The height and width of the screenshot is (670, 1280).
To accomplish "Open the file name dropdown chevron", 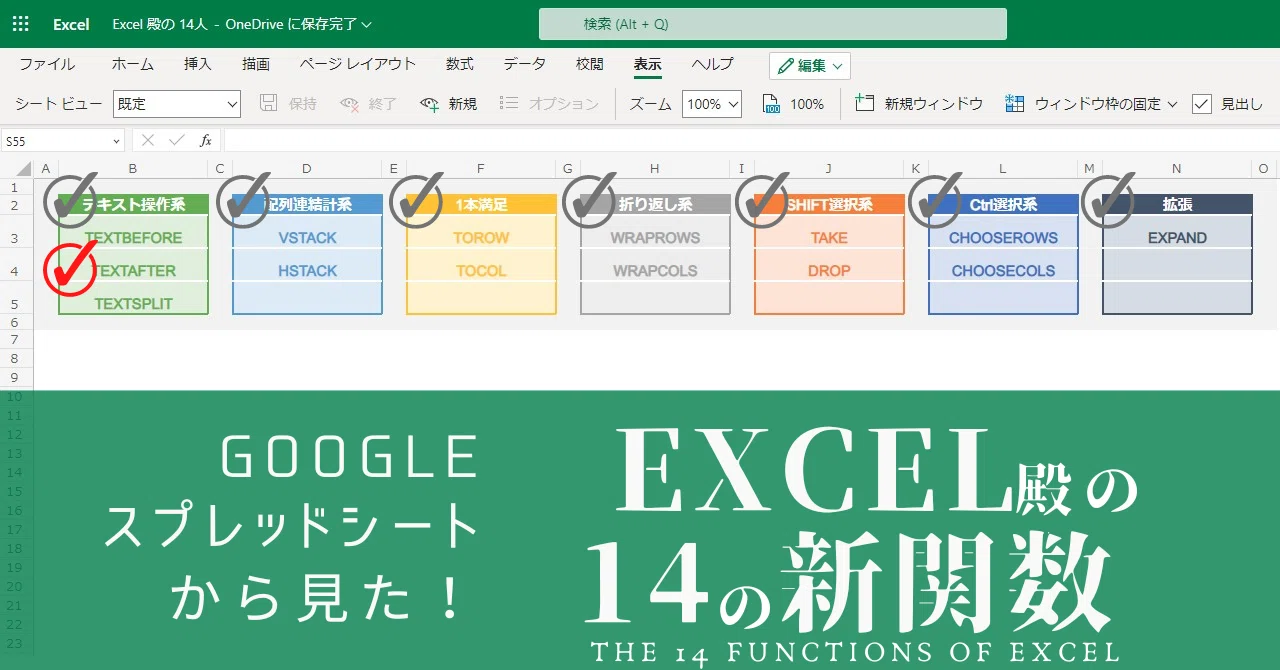I will 366,24.
